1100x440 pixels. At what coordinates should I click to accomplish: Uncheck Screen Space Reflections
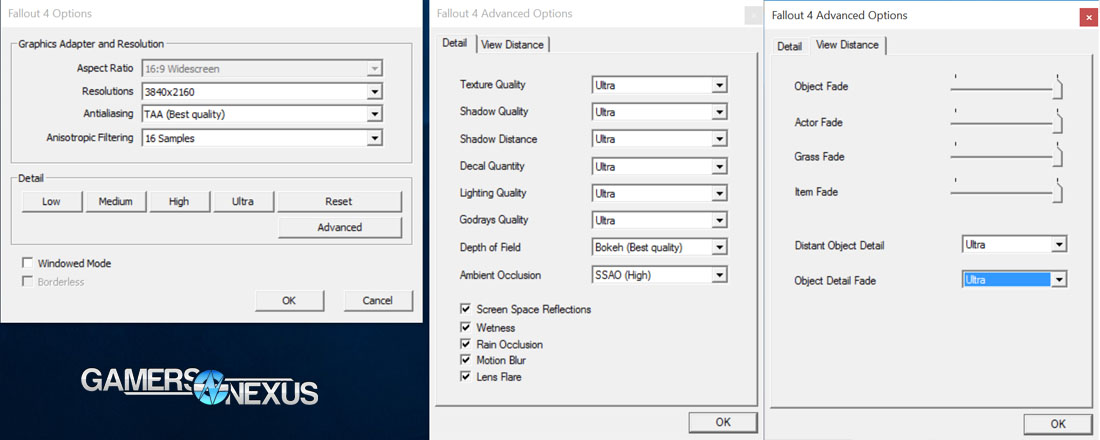click(x=465, y=309)
